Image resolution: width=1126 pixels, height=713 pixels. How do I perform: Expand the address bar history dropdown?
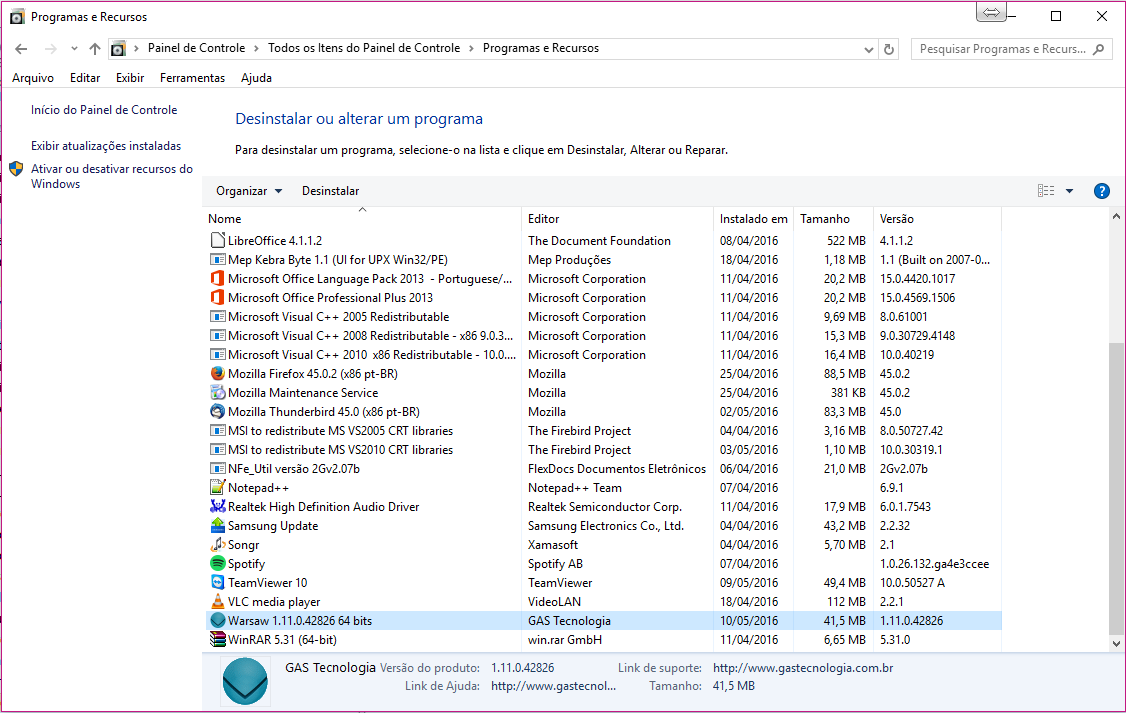click(x=868, y=49)
